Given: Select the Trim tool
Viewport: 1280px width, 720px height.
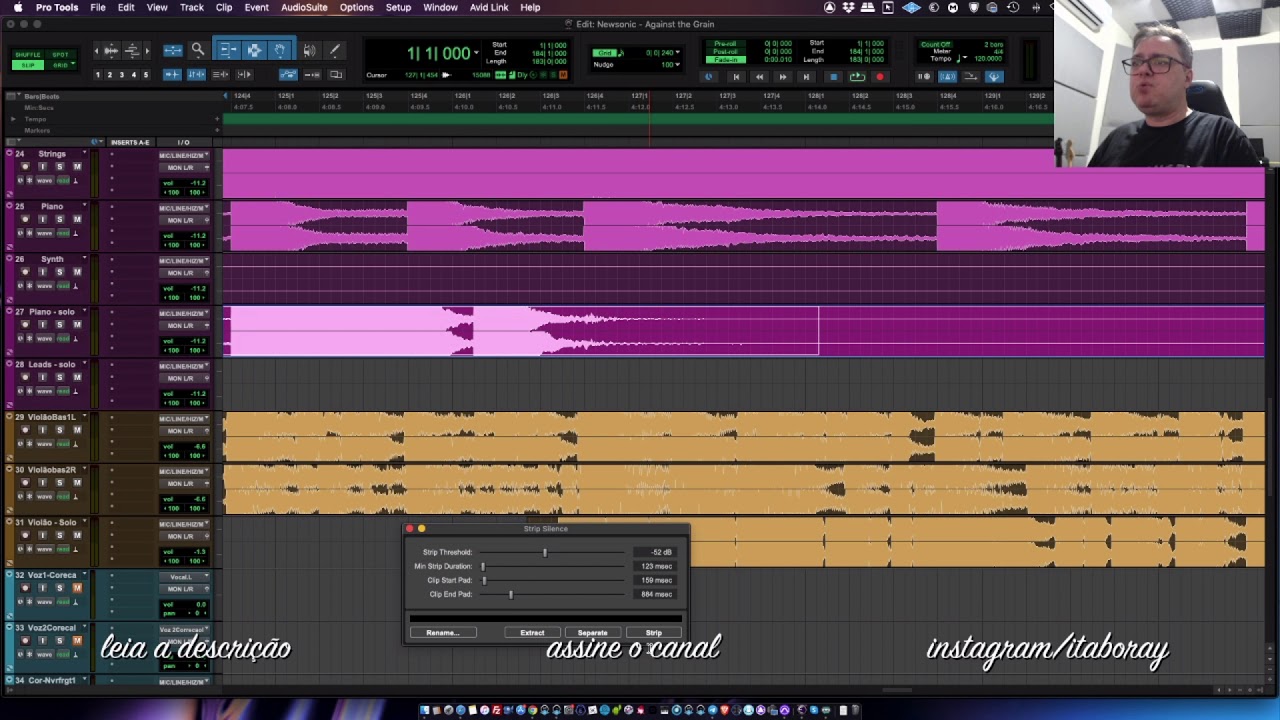Looking at the screenshot, I should 228,50.
